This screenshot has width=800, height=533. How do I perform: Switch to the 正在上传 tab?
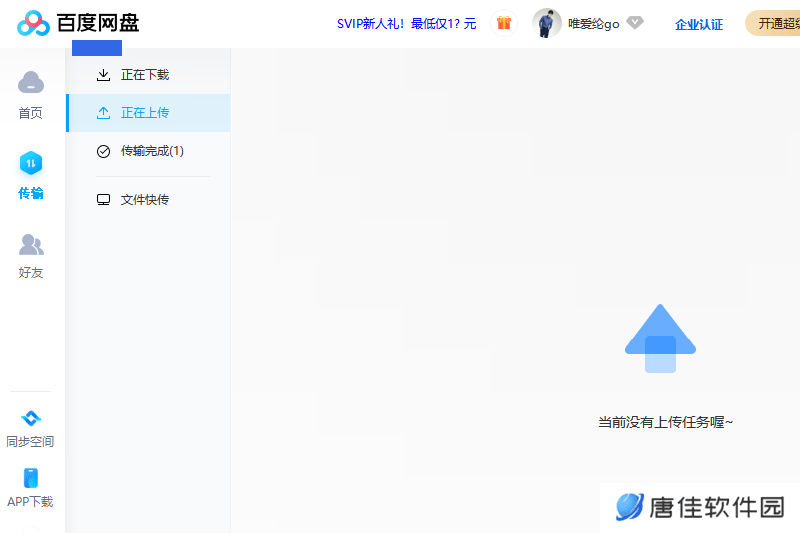(x=148, y=113)
